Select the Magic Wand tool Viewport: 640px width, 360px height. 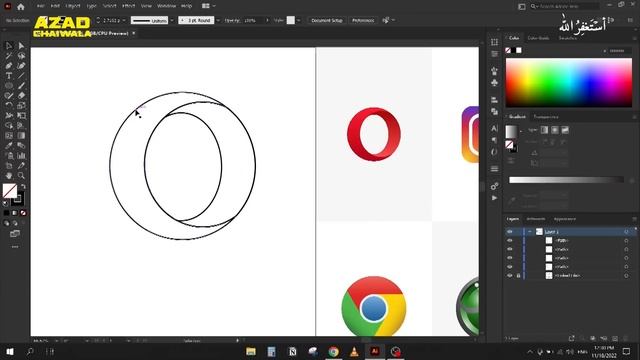click(9, 56)
